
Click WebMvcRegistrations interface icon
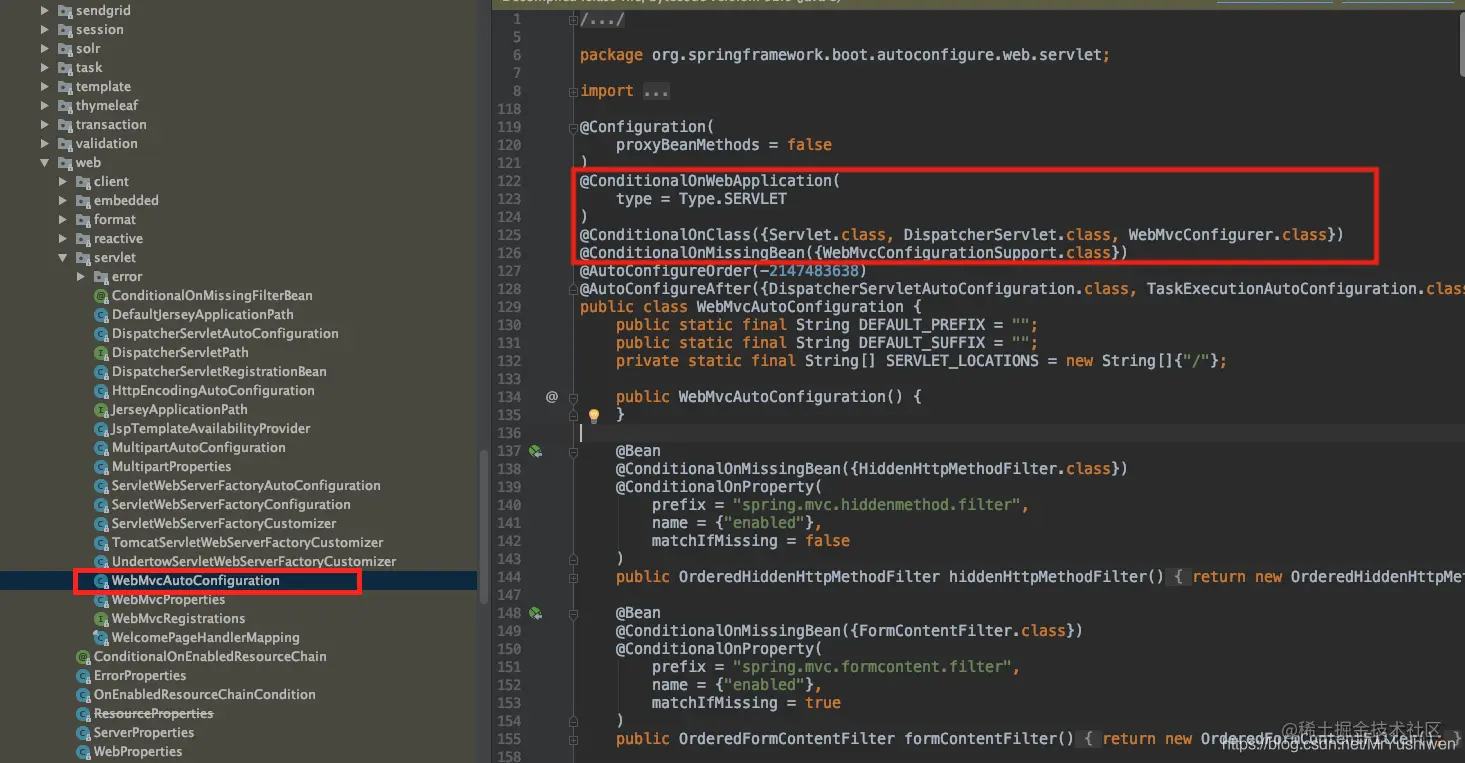pos(101,619)
